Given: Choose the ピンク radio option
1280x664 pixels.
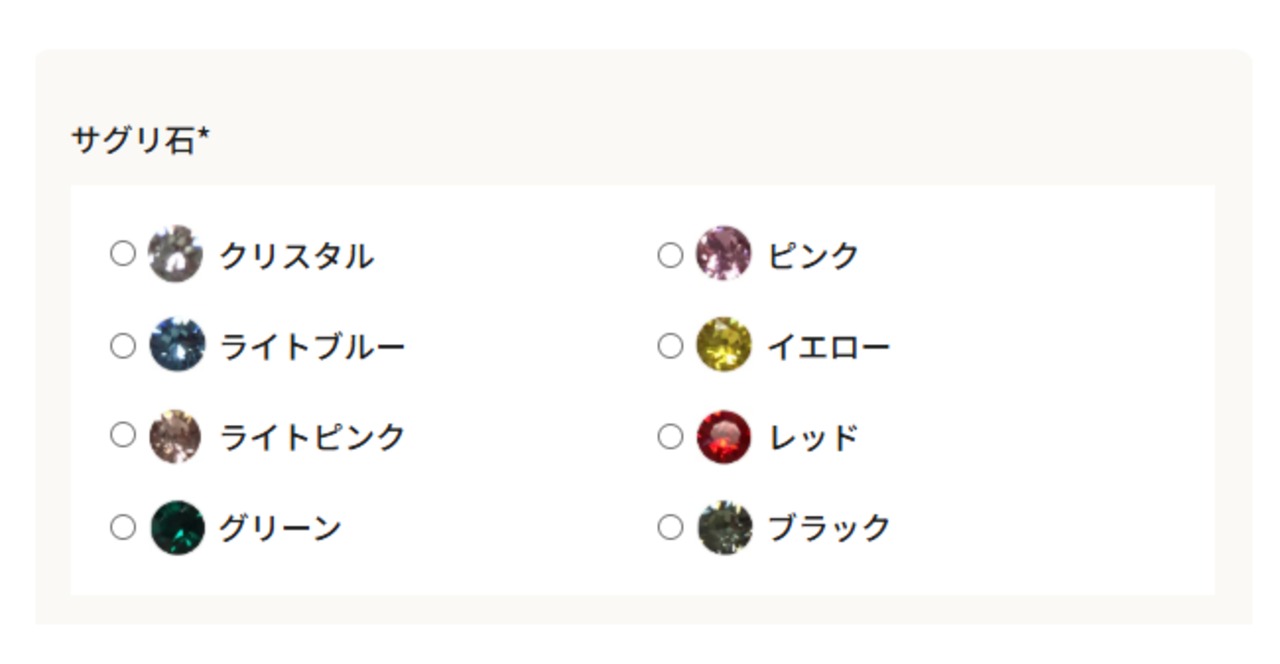Looking at the screenshot, I should (x=670, y=256).
